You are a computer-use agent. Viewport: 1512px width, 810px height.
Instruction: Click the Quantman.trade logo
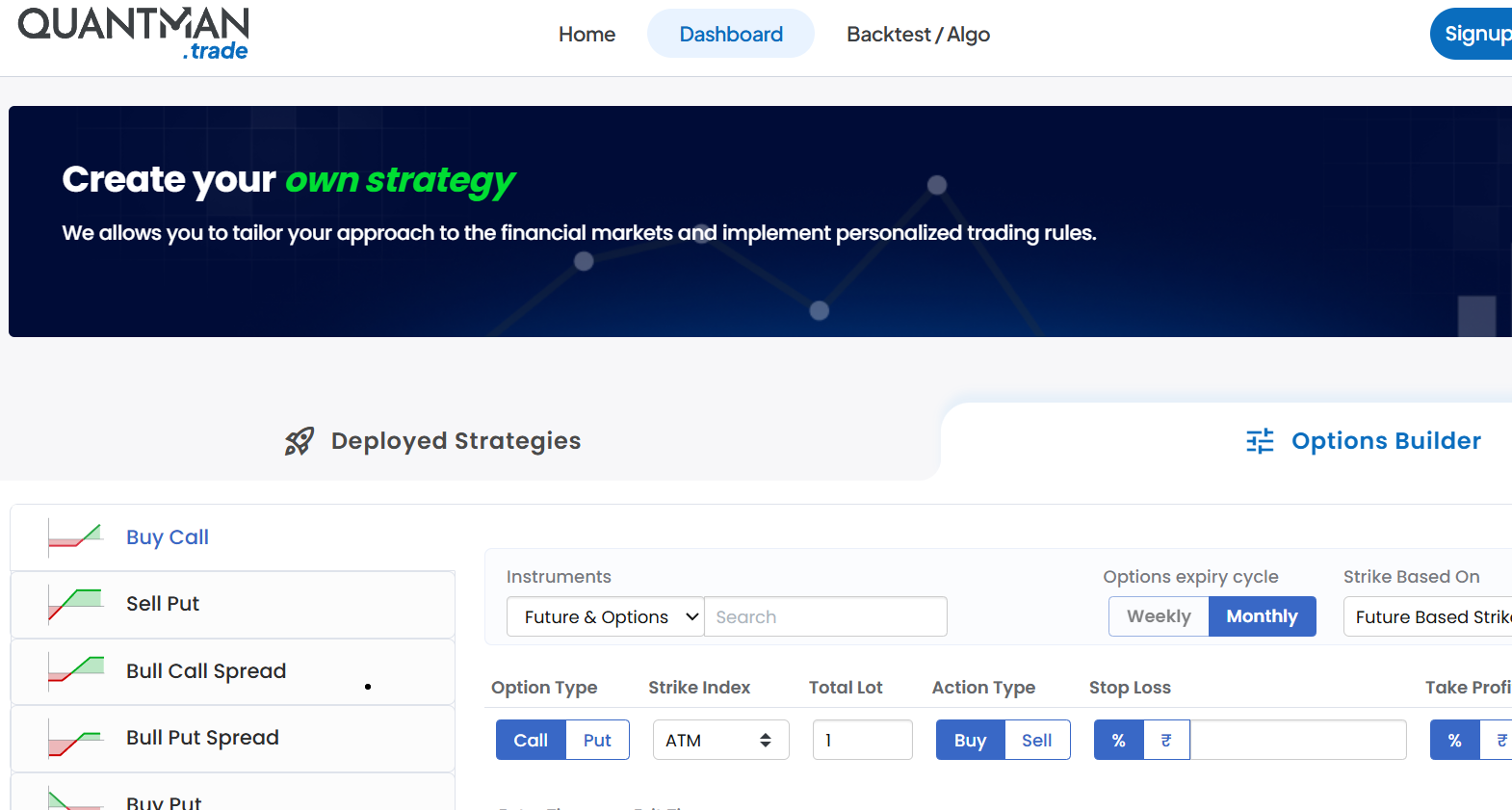tap(133, 34)
